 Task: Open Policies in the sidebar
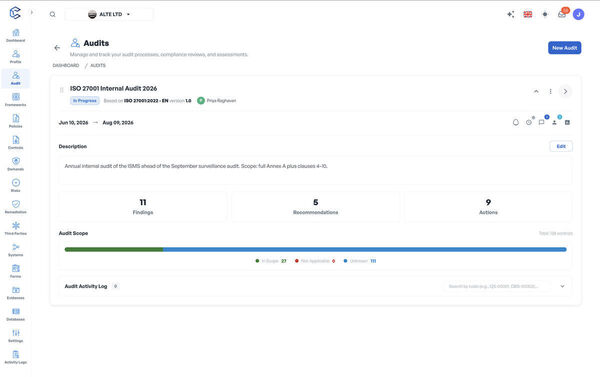pyautogui.click(x=16, y=121)
